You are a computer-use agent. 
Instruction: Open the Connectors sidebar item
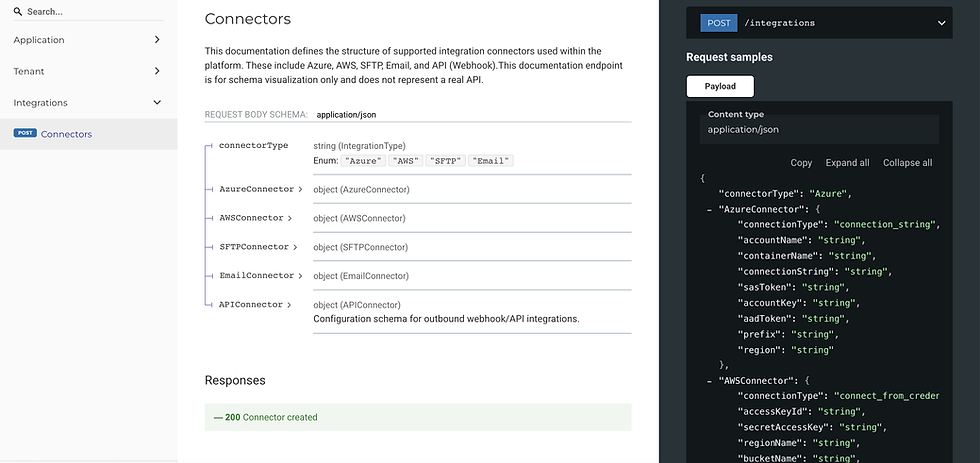coord(88,134)
